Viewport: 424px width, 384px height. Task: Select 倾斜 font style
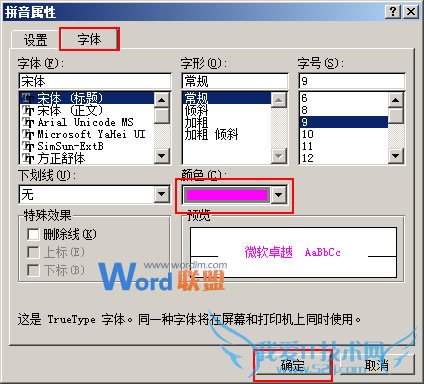(x=227, y=110)
